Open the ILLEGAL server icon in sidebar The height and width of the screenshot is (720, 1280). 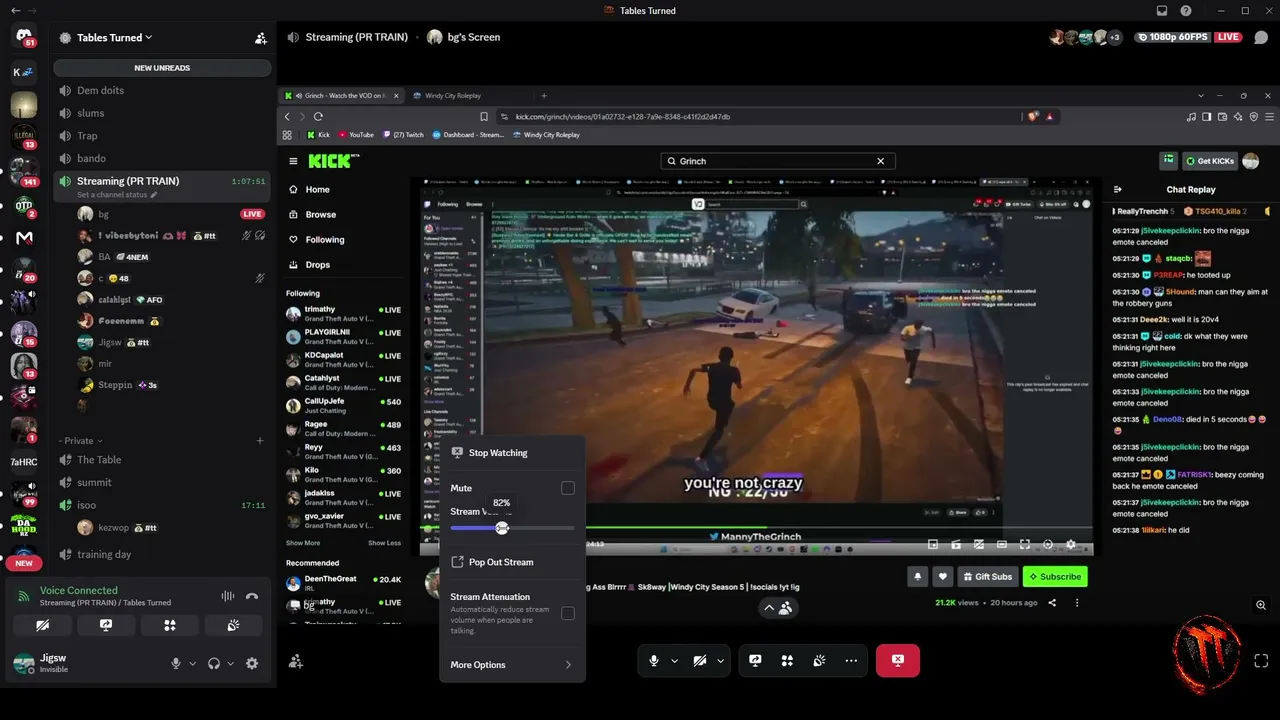(23, 136)
